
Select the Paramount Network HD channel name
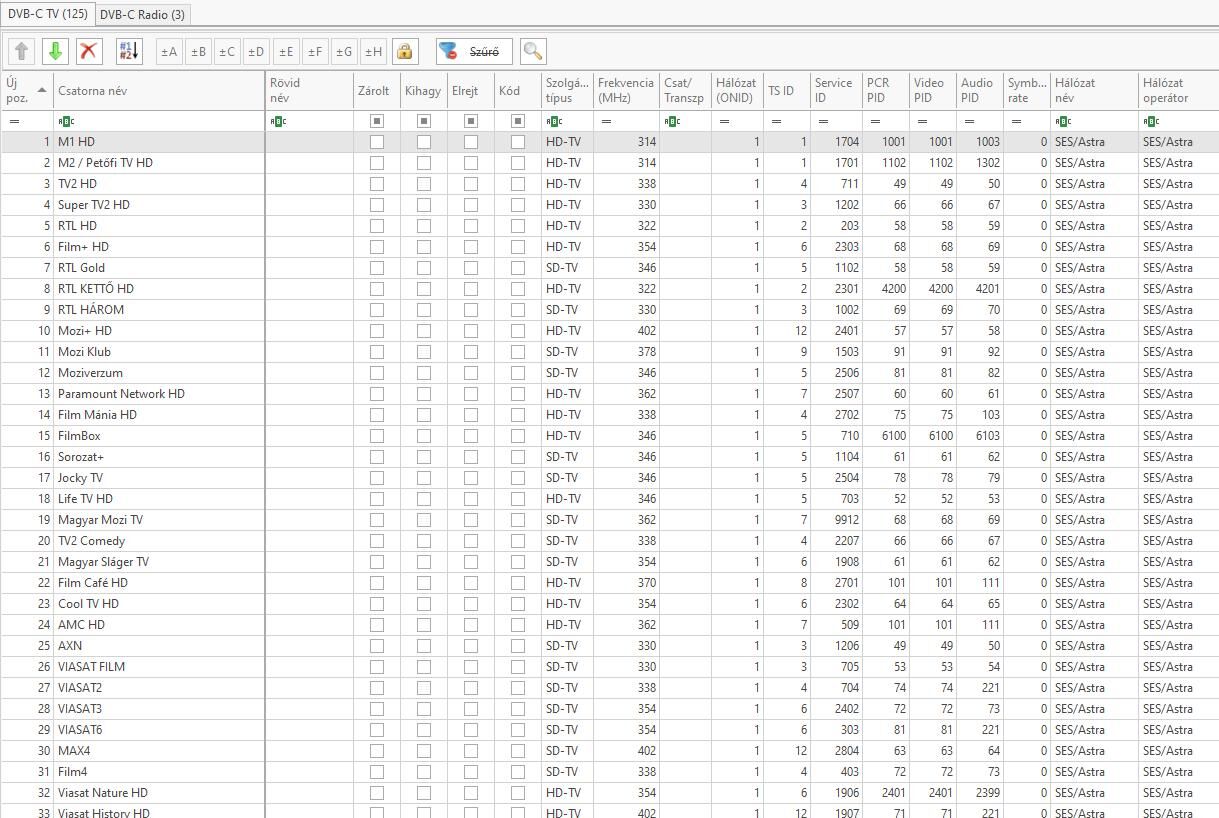click(121, 394)
